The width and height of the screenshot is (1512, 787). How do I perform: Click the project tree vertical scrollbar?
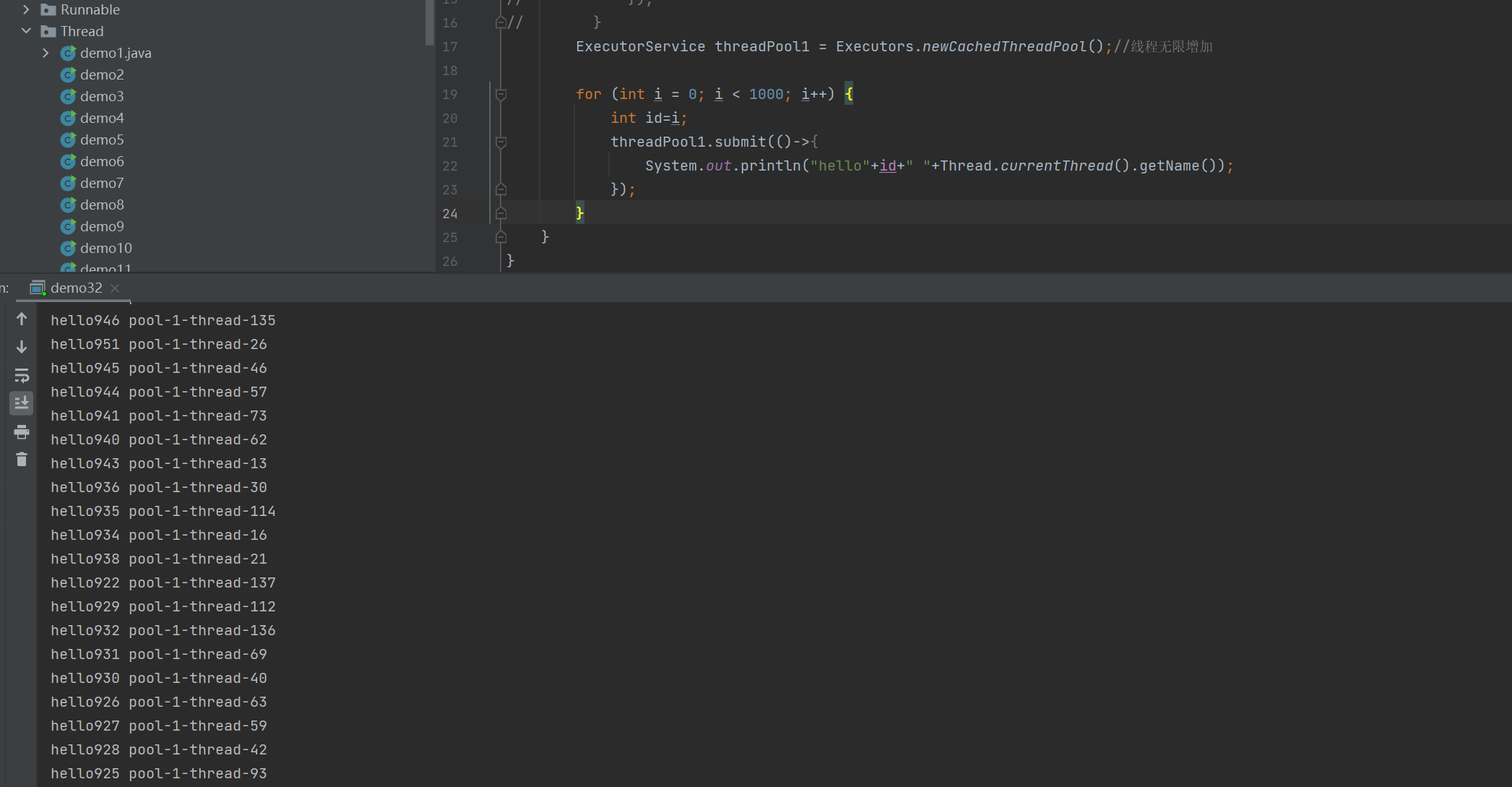[x=430, y=22]
